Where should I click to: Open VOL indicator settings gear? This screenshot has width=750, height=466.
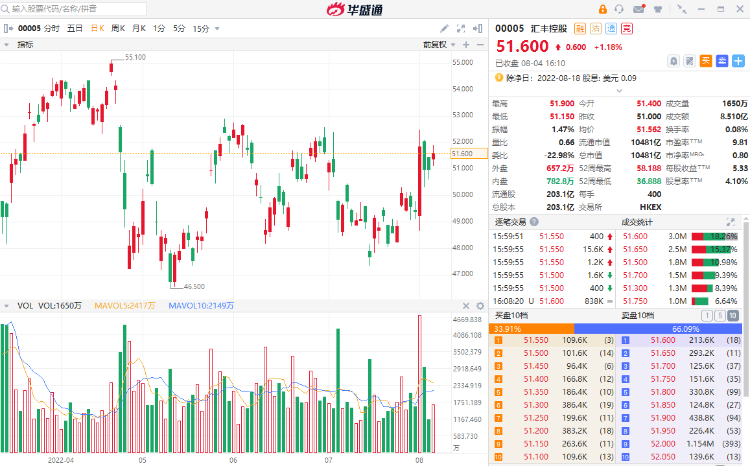coord(480,306)
